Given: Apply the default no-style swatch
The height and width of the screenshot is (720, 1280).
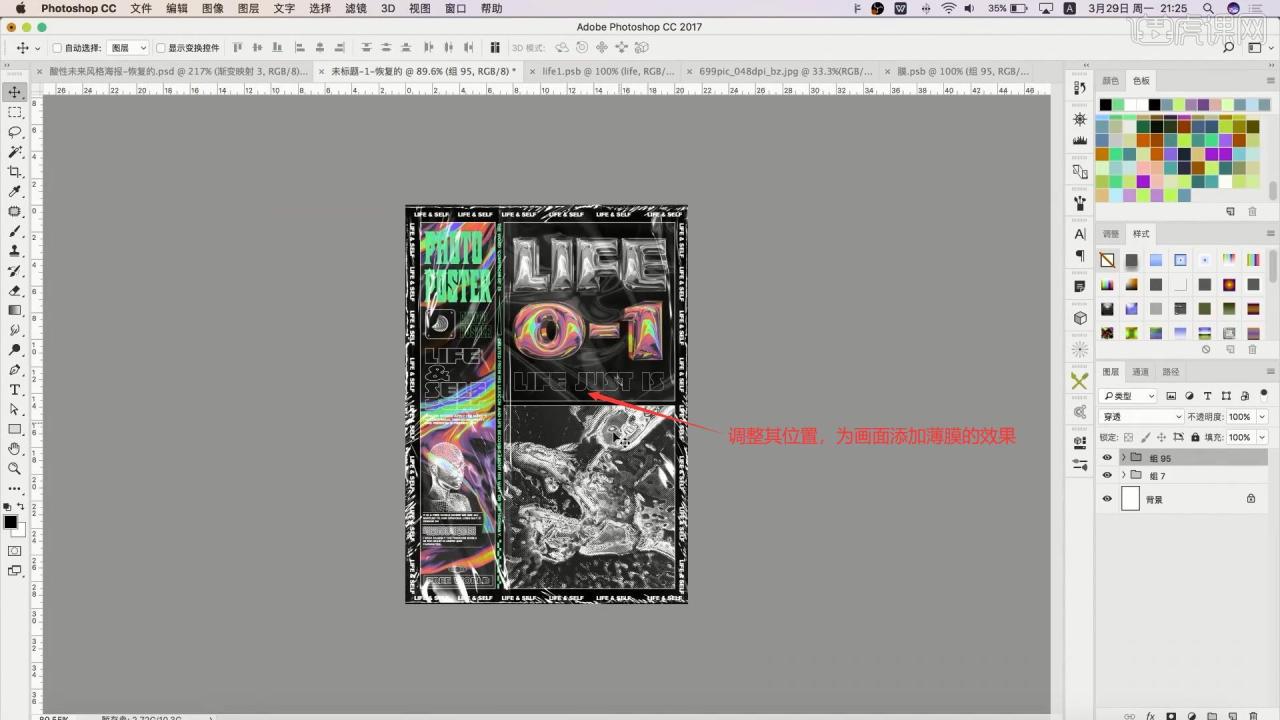Looking at the screenshot, I should pyautogui.click(x=1107, y=260).
